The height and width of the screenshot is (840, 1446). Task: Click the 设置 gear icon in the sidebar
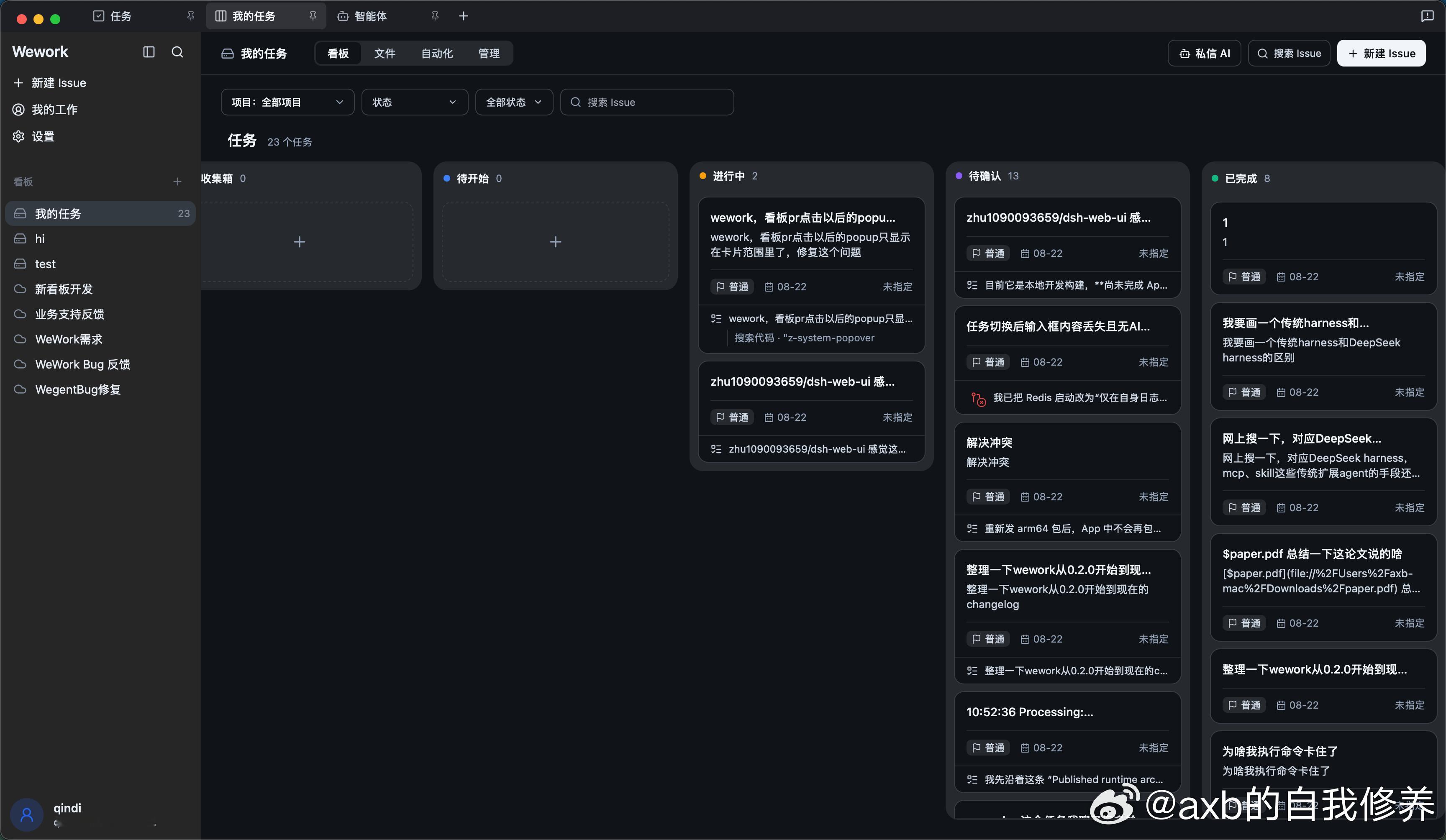tap(18, 136)
